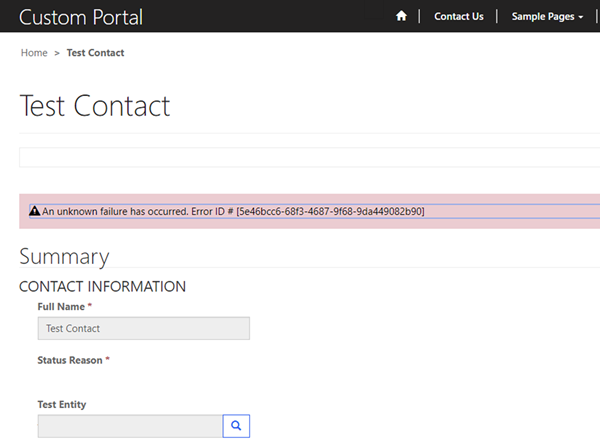
Task: Expand the Sample Pages dropdown caret
Action: pos(581,17)
